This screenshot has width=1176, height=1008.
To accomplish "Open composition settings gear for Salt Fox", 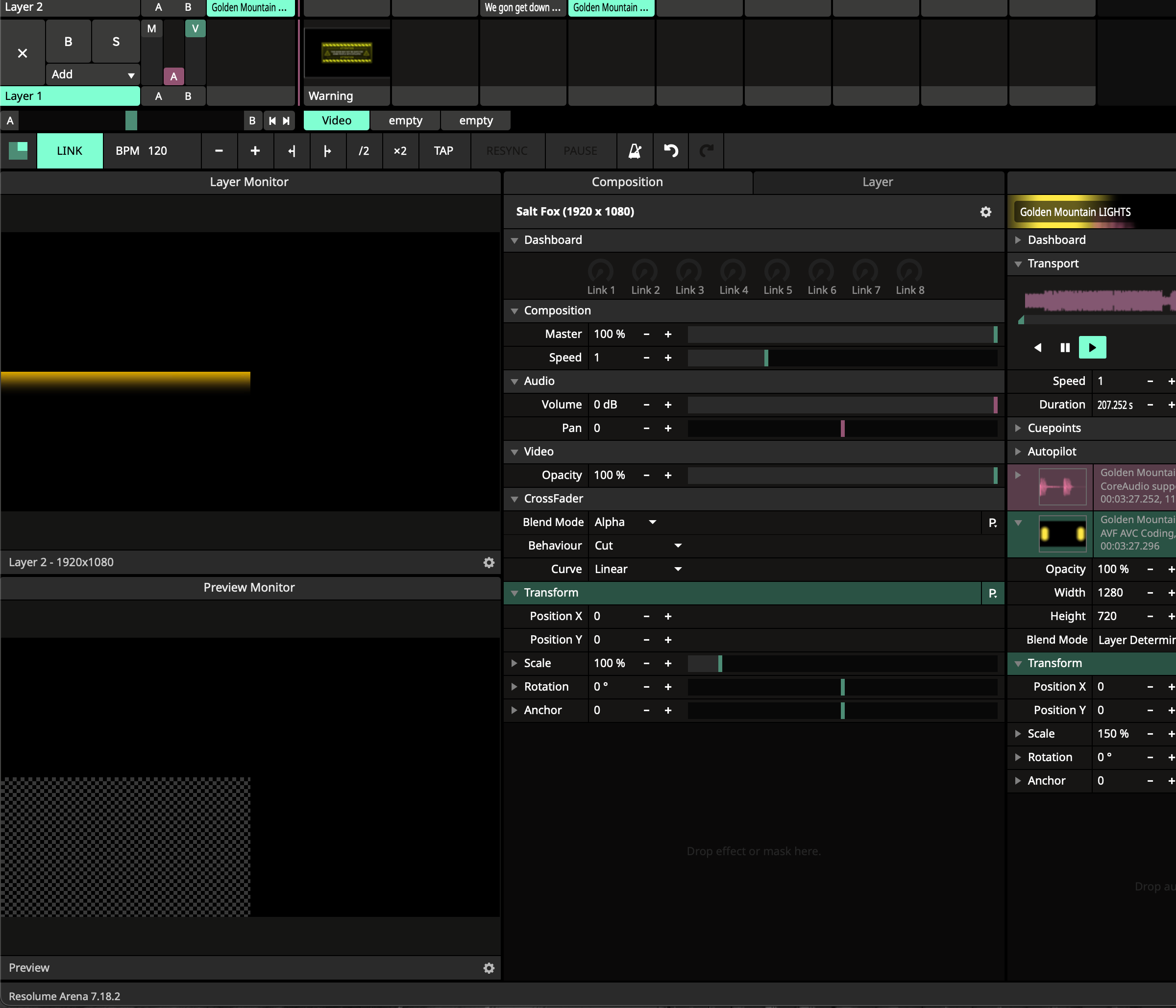I will click(986, 212).
